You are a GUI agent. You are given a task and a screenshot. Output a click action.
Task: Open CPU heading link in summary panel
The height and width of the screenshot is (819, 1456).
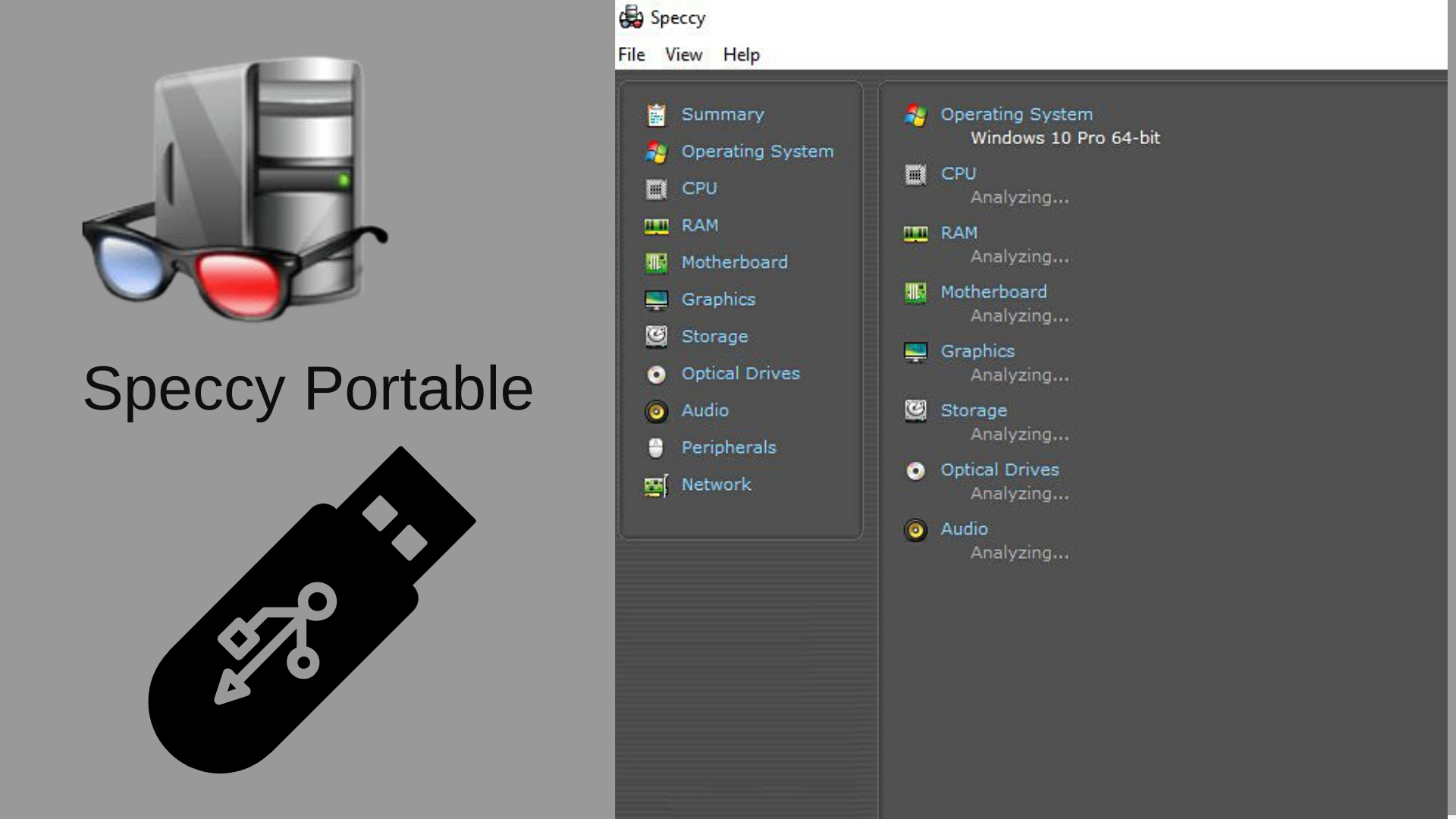[x=958, y=174]
